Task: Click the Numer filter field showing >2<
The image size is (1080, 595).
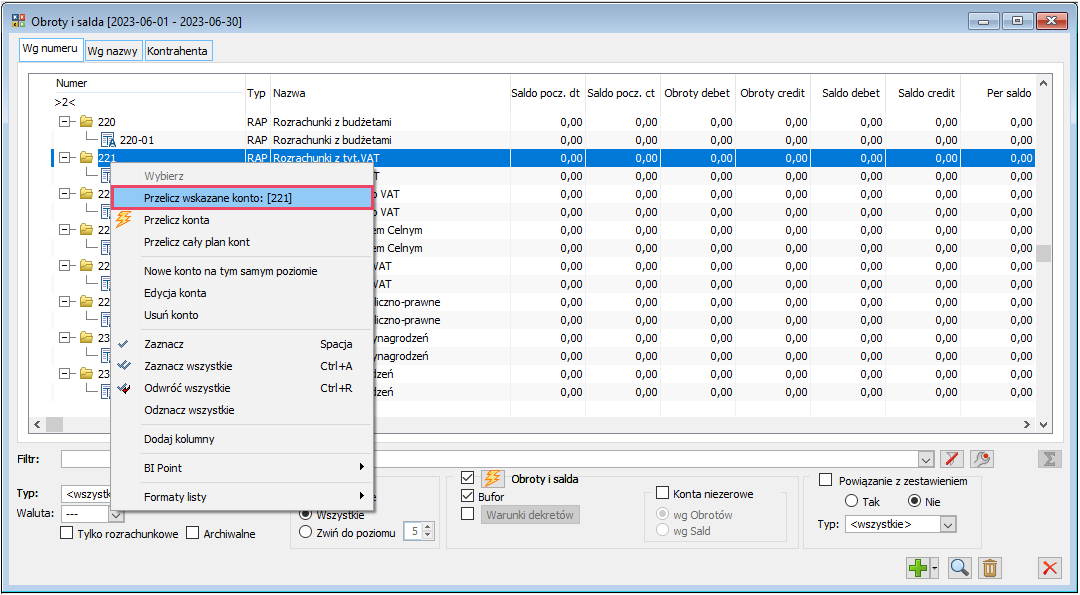Action: [149, 103]
